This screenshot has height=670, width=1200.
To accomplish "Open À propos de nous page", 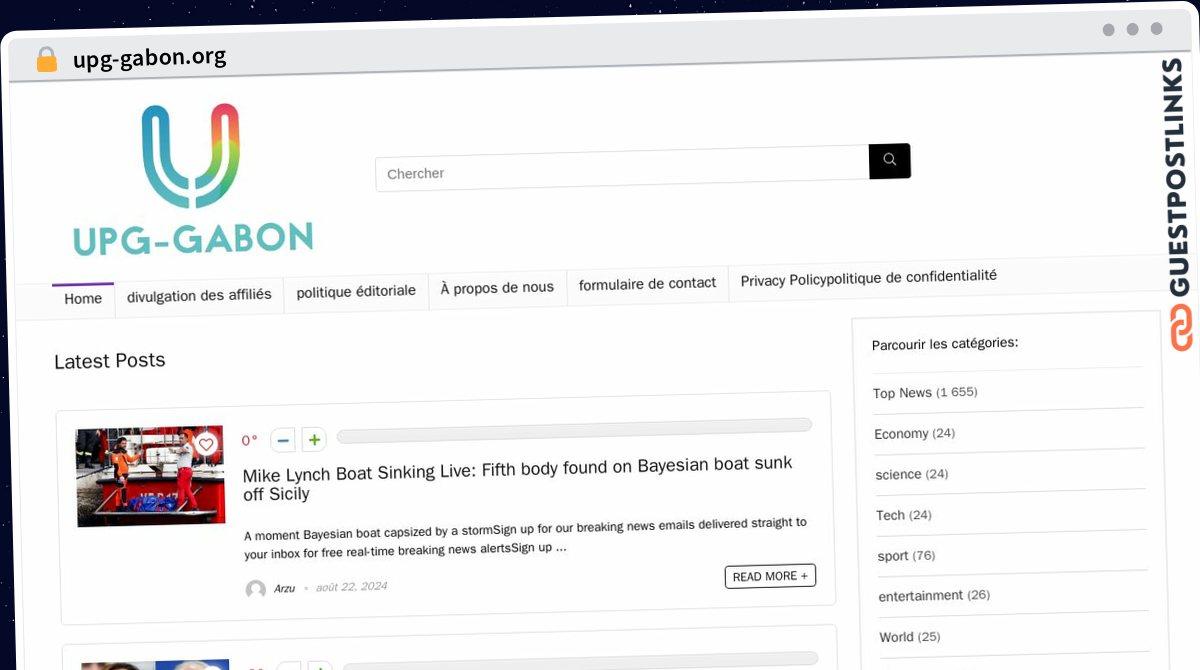I will [497, 287].
